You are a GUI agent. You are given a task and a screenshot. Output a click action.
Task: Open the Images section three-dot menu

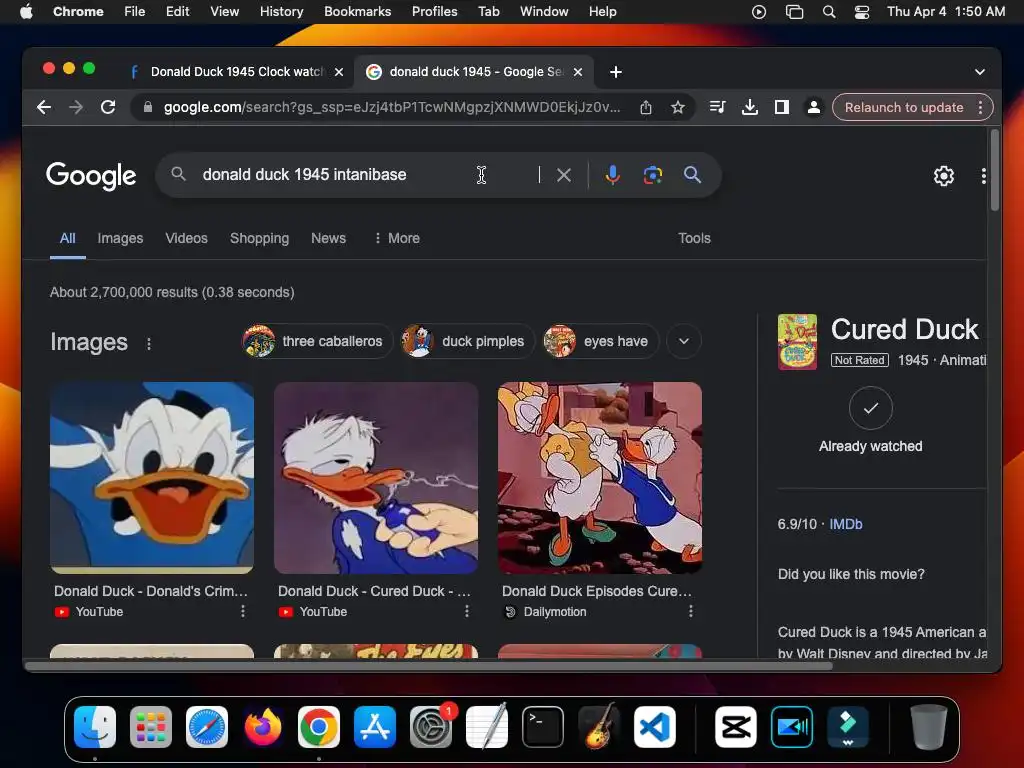[x=149, y=344]
